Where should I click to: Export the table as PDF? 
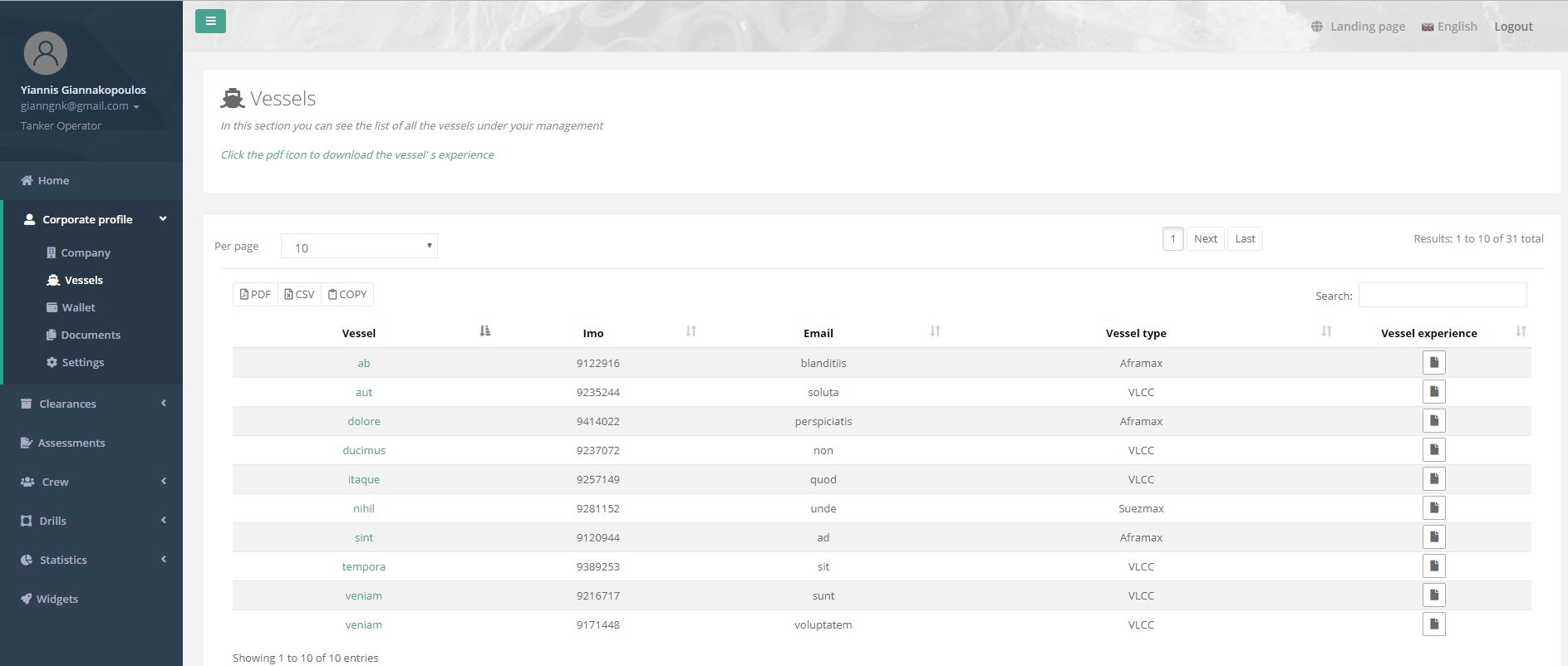point(256,295)
